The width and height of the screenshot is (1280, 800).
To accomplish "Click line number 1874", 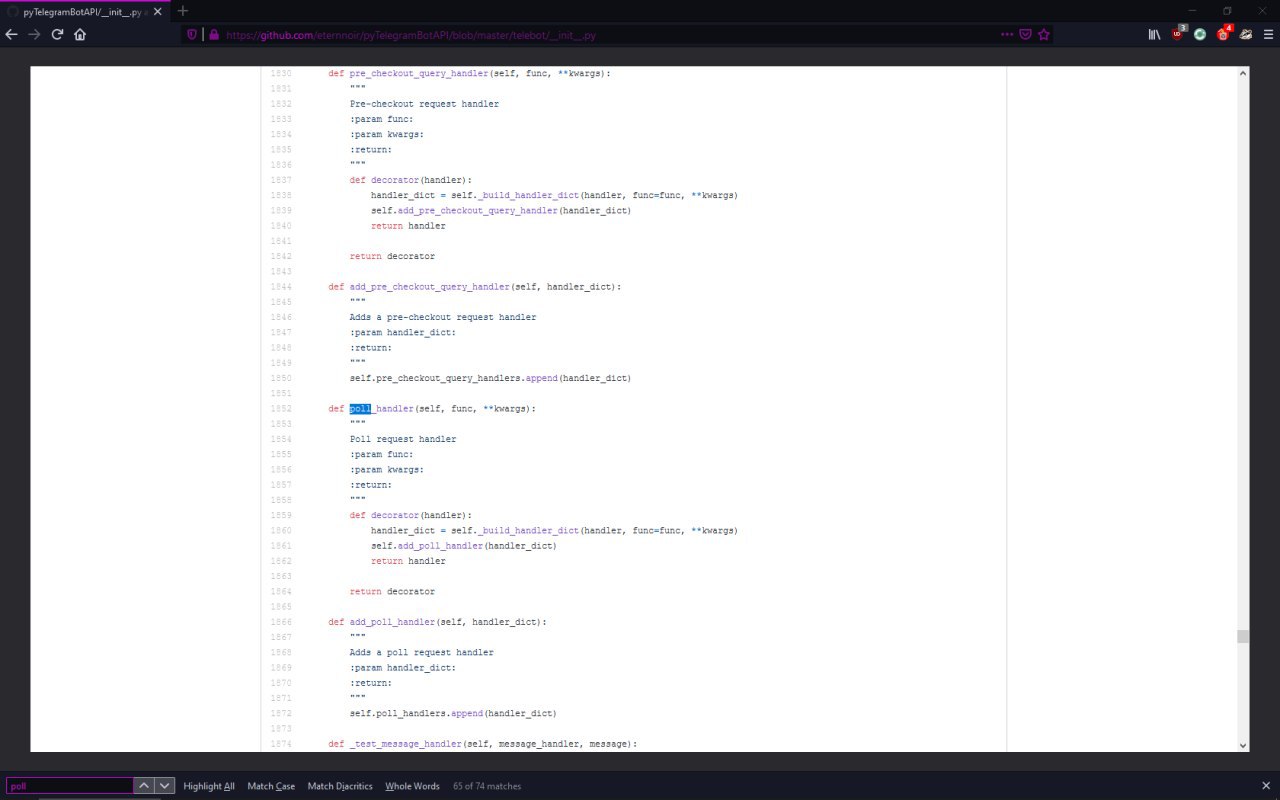I will pos(281,744).
